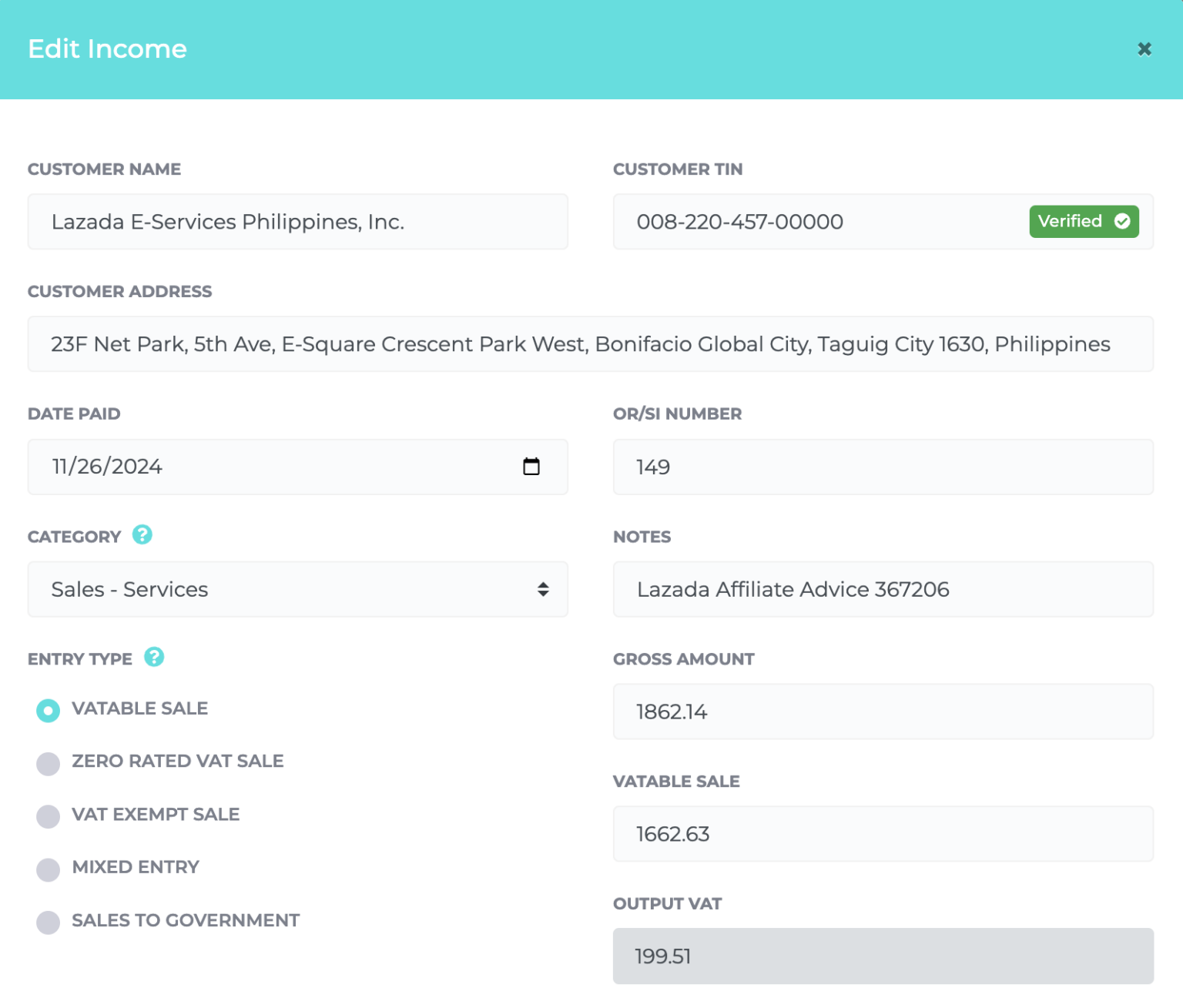Click the Gross Amount field showing 1862.14
The width and height of the screenshot is (1183, 1008).
[883, 712]
